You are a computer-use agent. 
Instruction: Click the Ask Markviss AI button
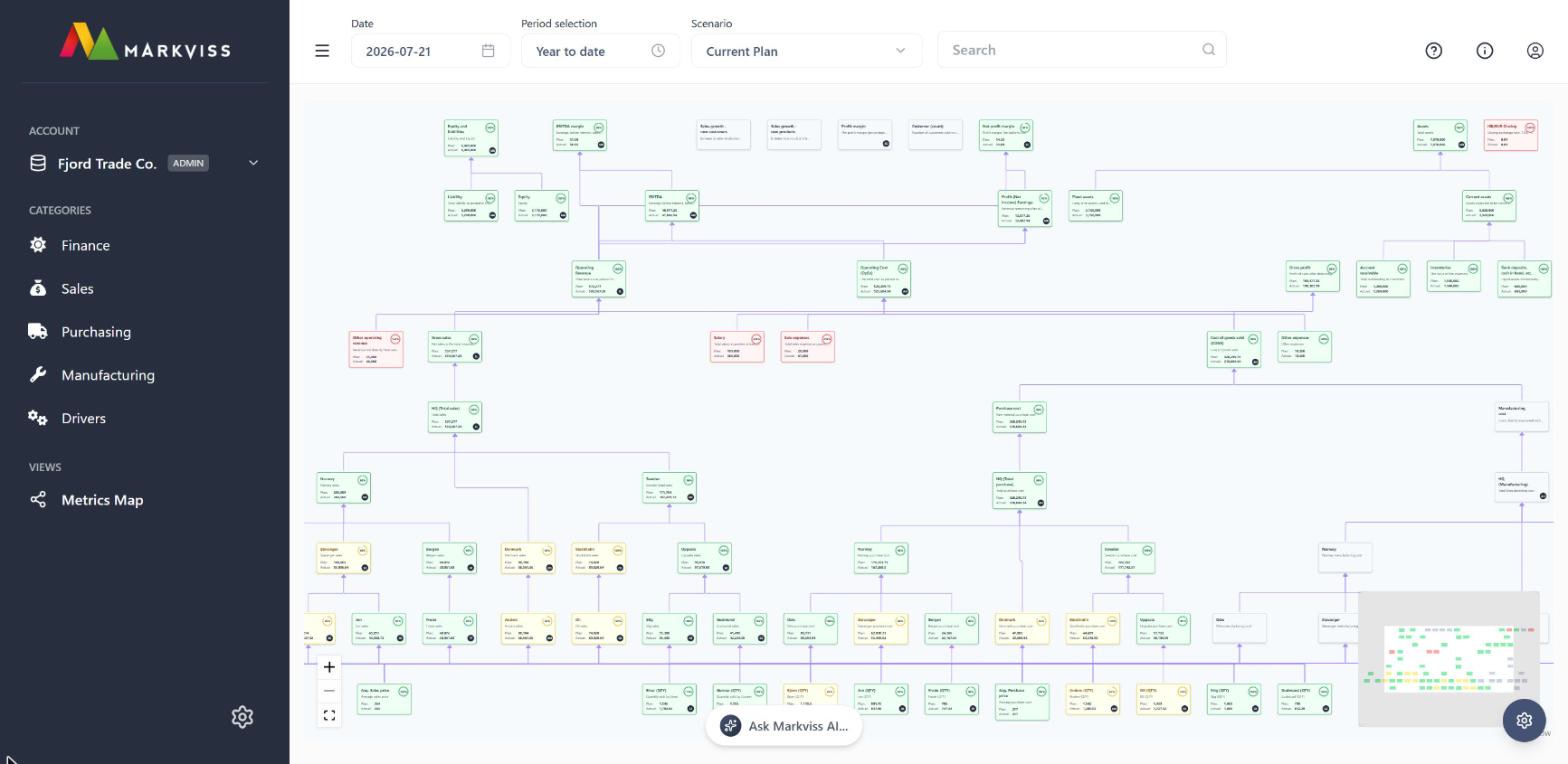pyautogui.click(x=784, y=726)
